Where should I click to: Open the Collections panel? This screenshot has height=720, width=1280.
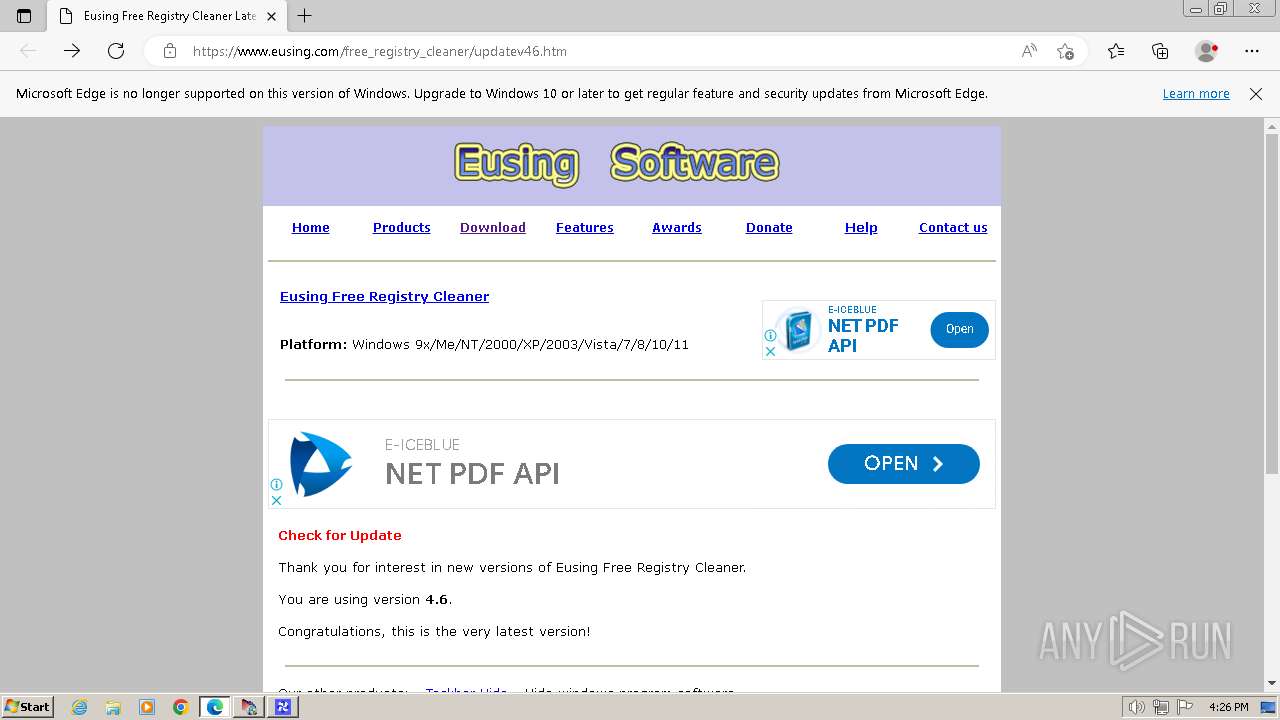coord(1160,51)
